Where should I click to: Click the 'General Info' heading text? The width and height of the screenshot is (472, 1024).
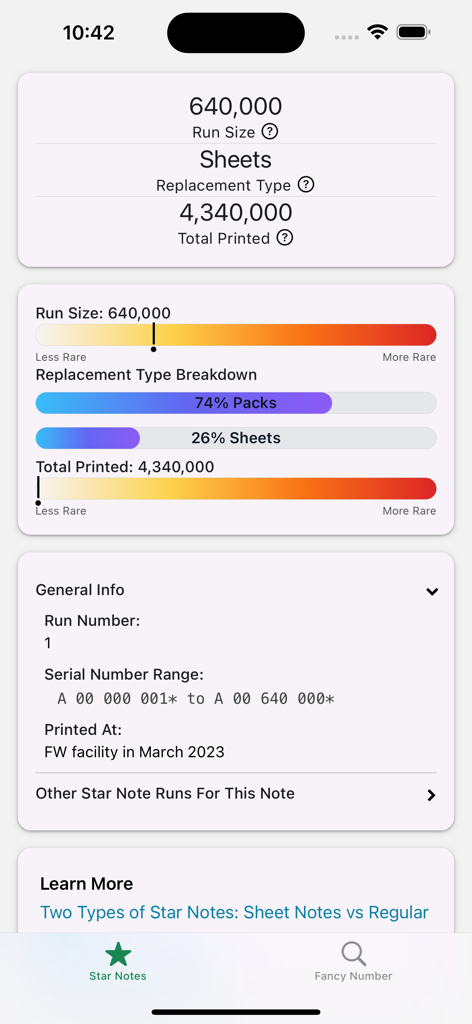point(80,590)
